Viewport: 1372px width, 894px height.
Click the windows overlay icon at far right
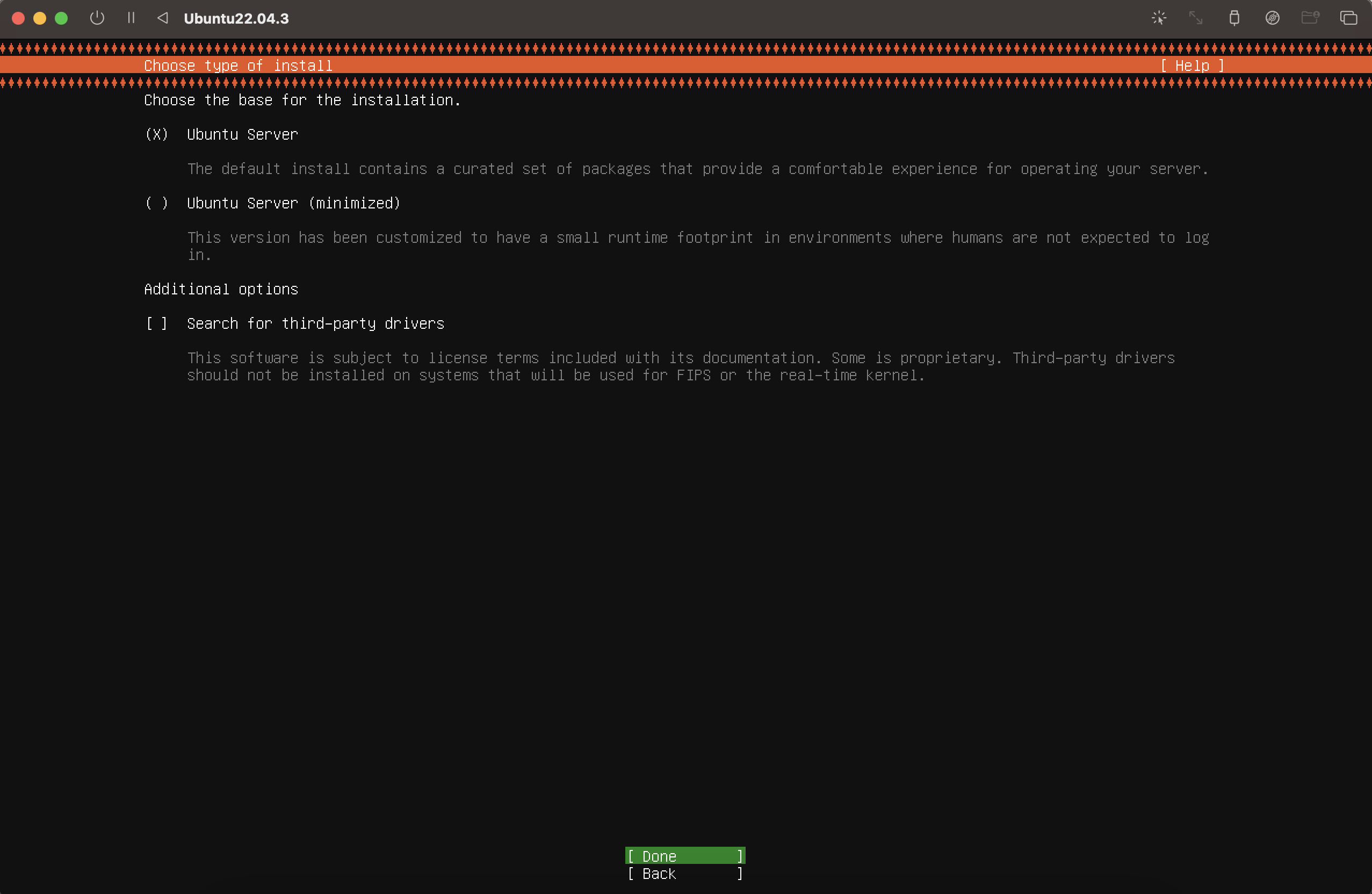point(1348,18)
